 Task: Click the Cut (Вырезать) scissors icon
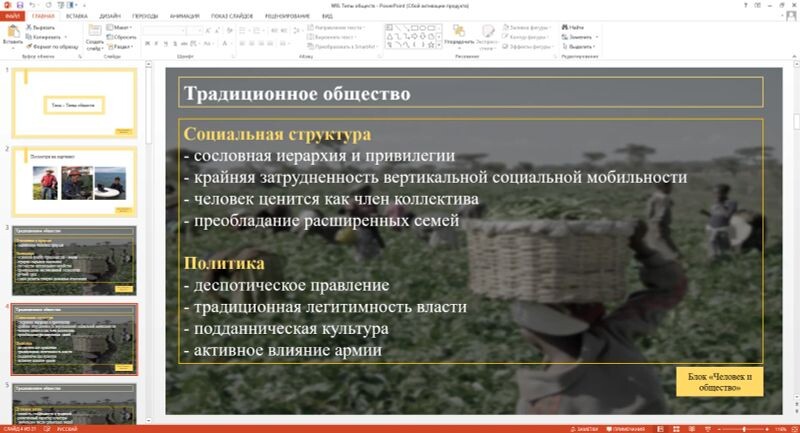tap(27, 28)
